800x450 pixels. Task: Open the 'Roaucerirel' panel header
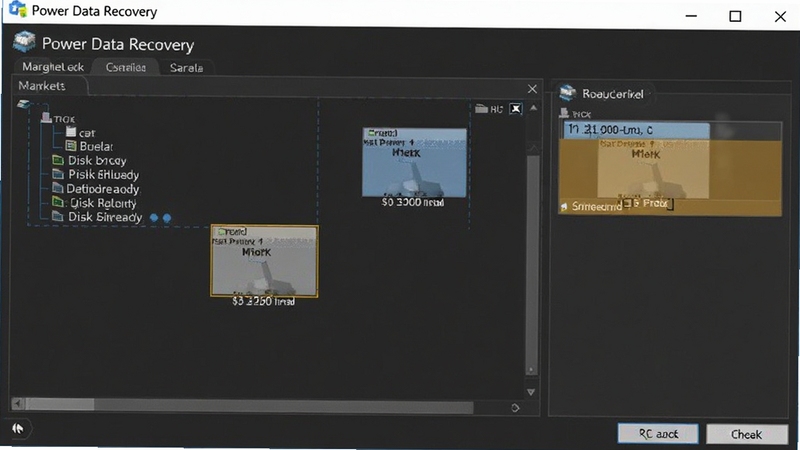[613, 94]
